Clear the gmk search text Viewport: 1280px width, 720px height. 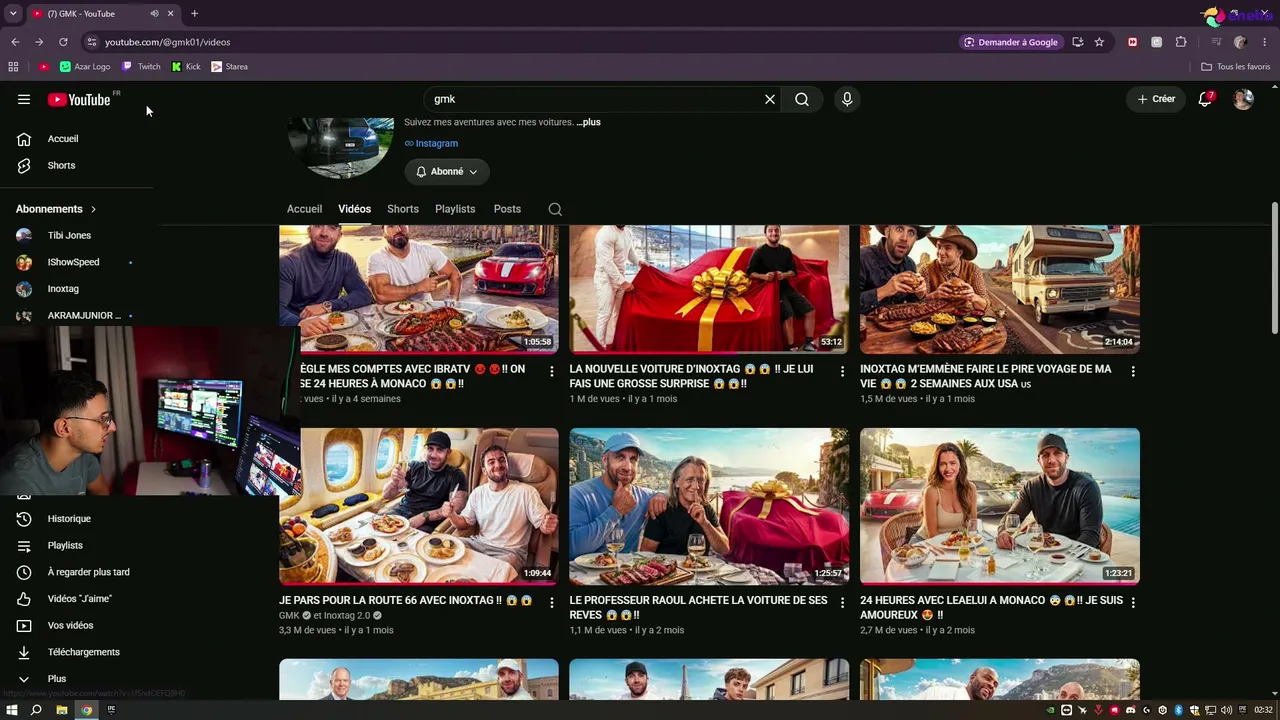[770, 99]
